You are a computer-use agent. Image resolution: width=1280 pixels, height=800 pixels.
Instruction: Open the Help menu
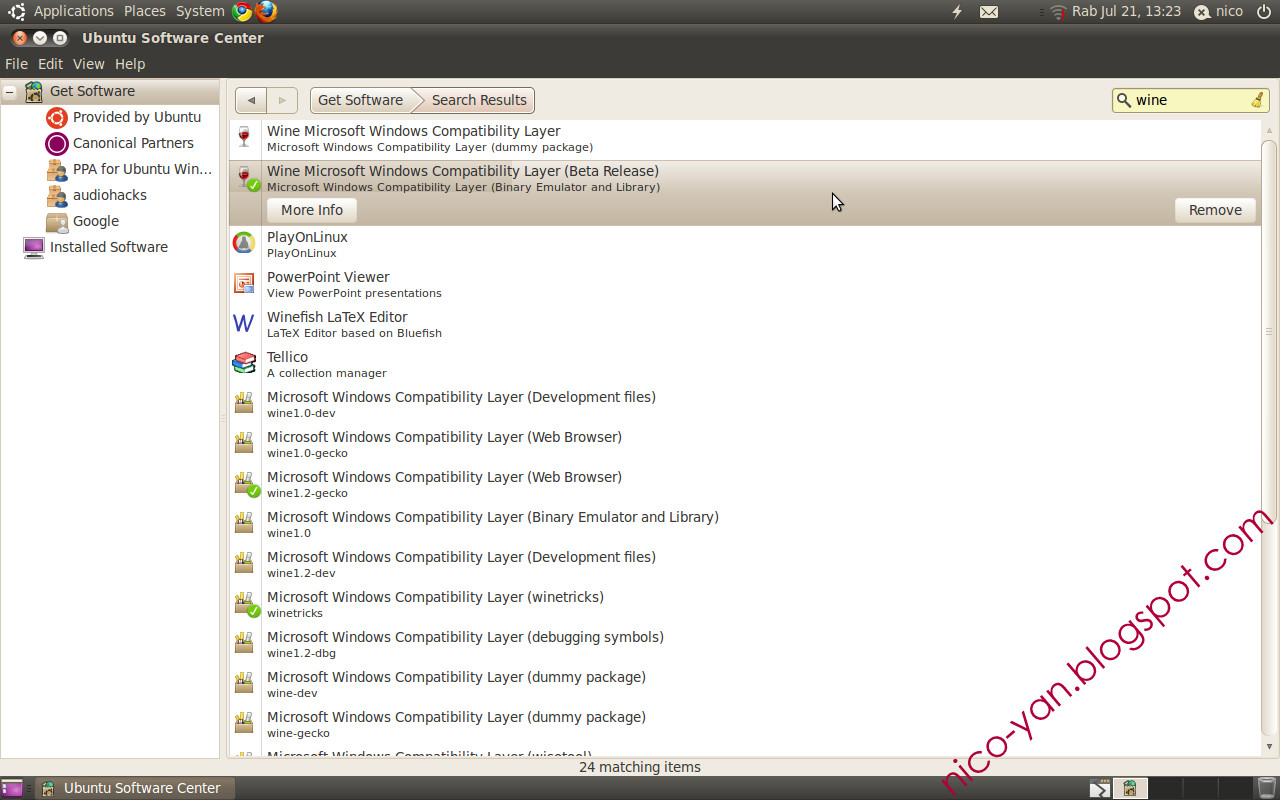pos(130,64)
